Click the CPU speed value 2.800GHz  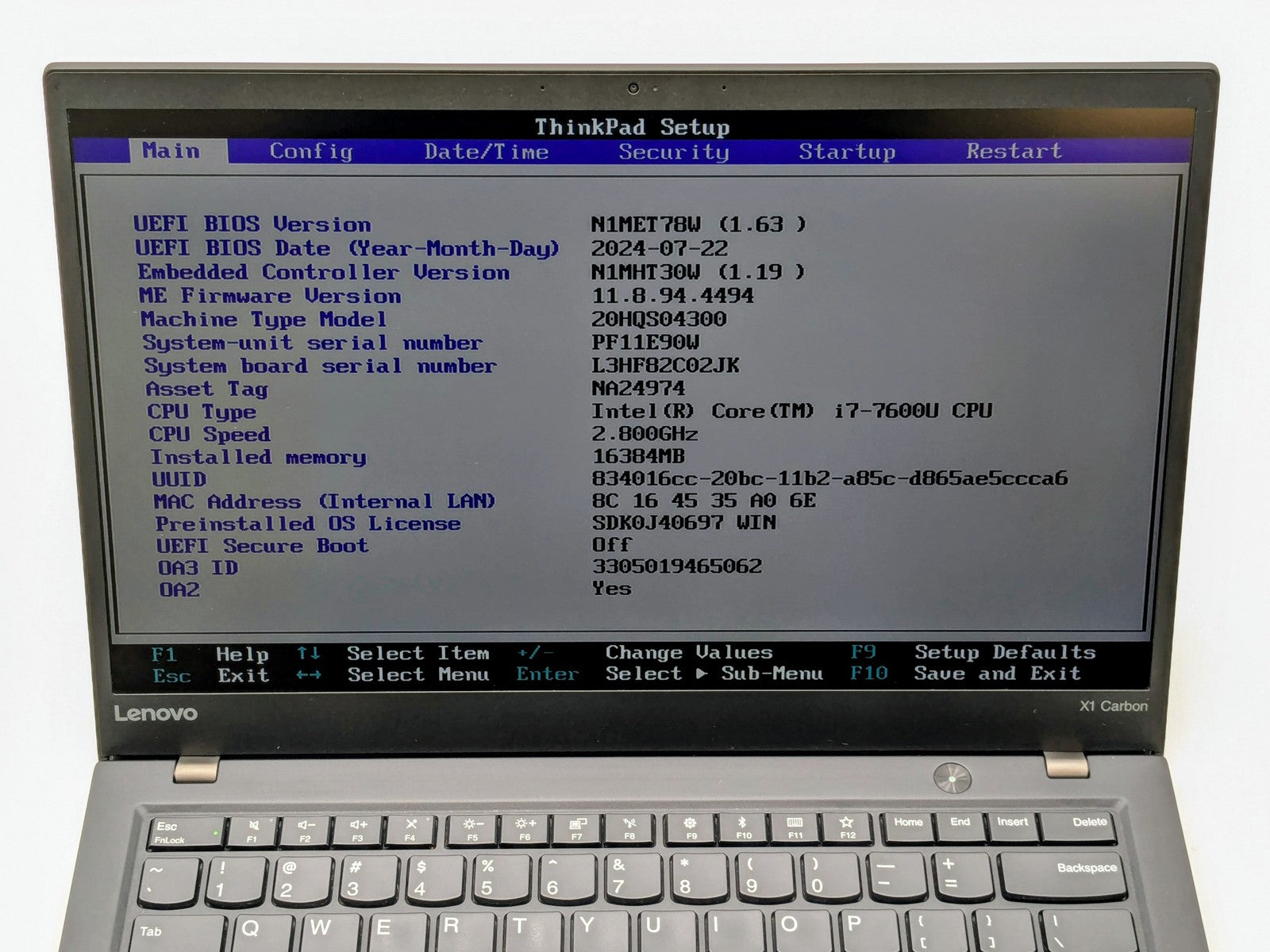click(x=645, y=434)
